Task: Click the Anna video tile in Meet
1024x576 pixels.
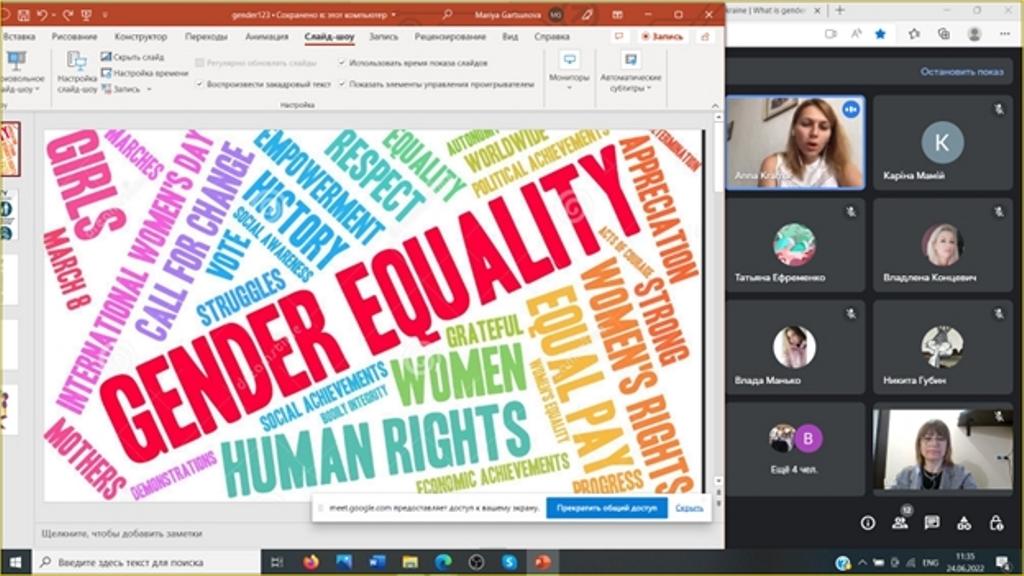Action: coord(795,142)
